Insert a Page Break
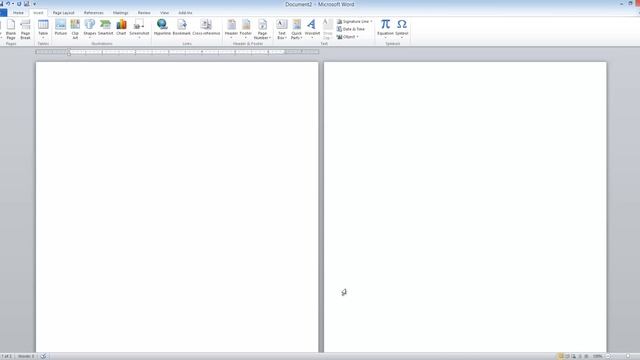Image resolution: width=640 pixels, height=360 pixels. (25, 29)
